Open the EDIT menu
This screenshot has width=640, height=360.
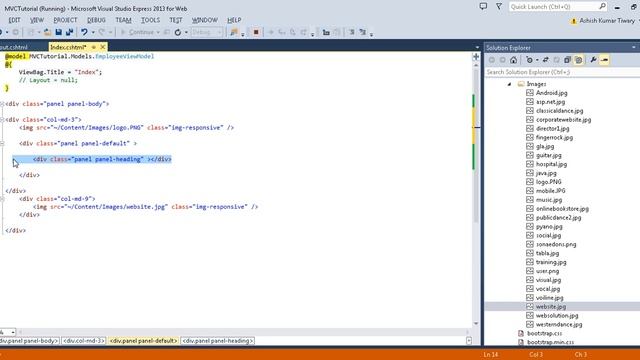pos(14,20)
